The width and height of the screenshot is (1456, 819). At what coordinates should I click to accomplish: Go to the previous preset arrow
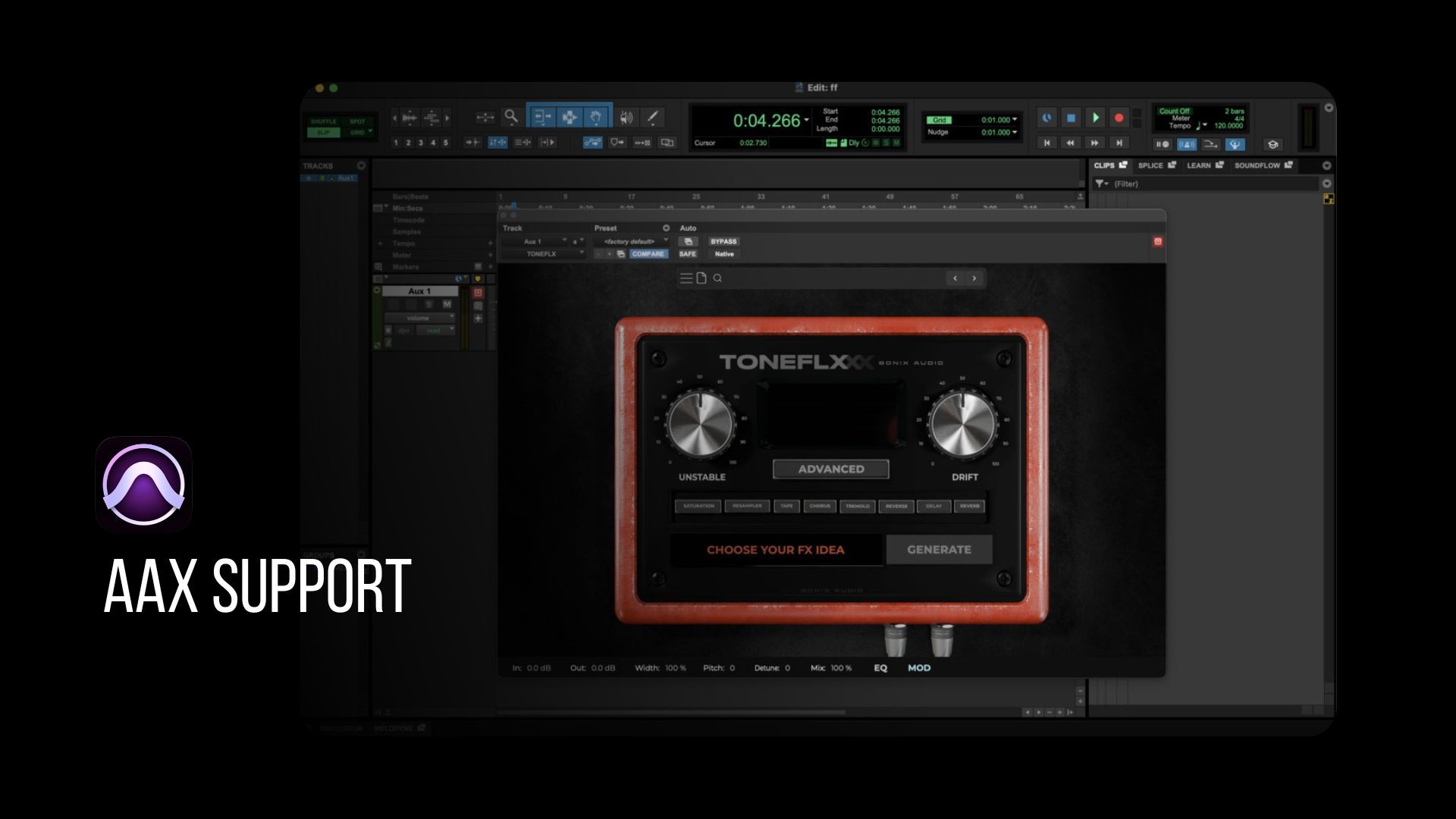955,278
